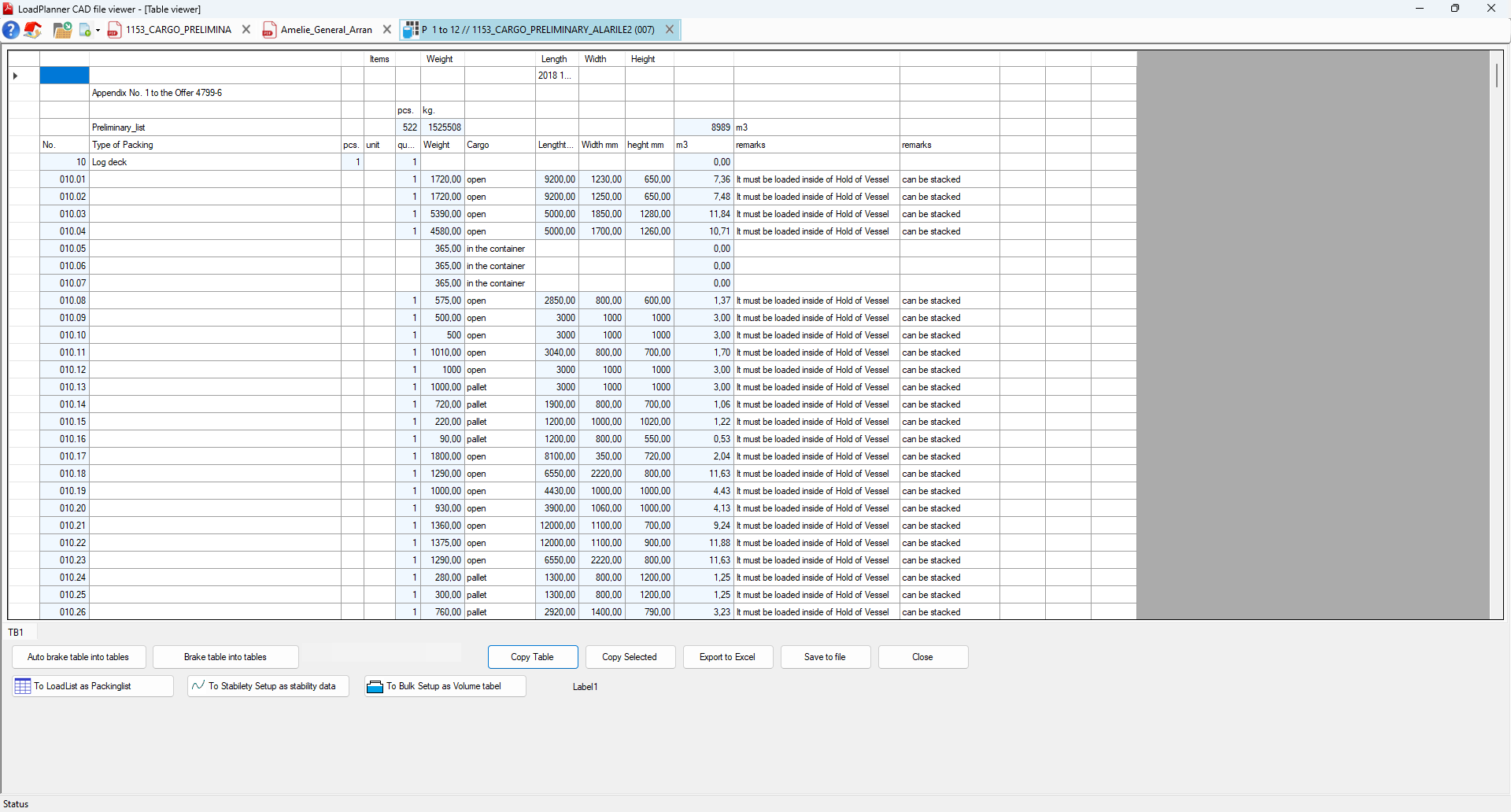Open the blue Help question mark icon

tap(11, 30)
